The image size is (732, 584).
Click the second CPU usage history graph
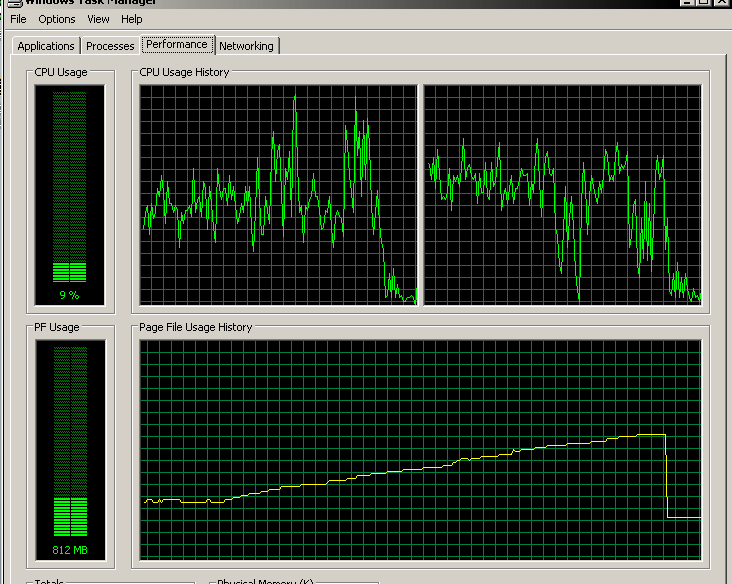(x=562, y=195)
